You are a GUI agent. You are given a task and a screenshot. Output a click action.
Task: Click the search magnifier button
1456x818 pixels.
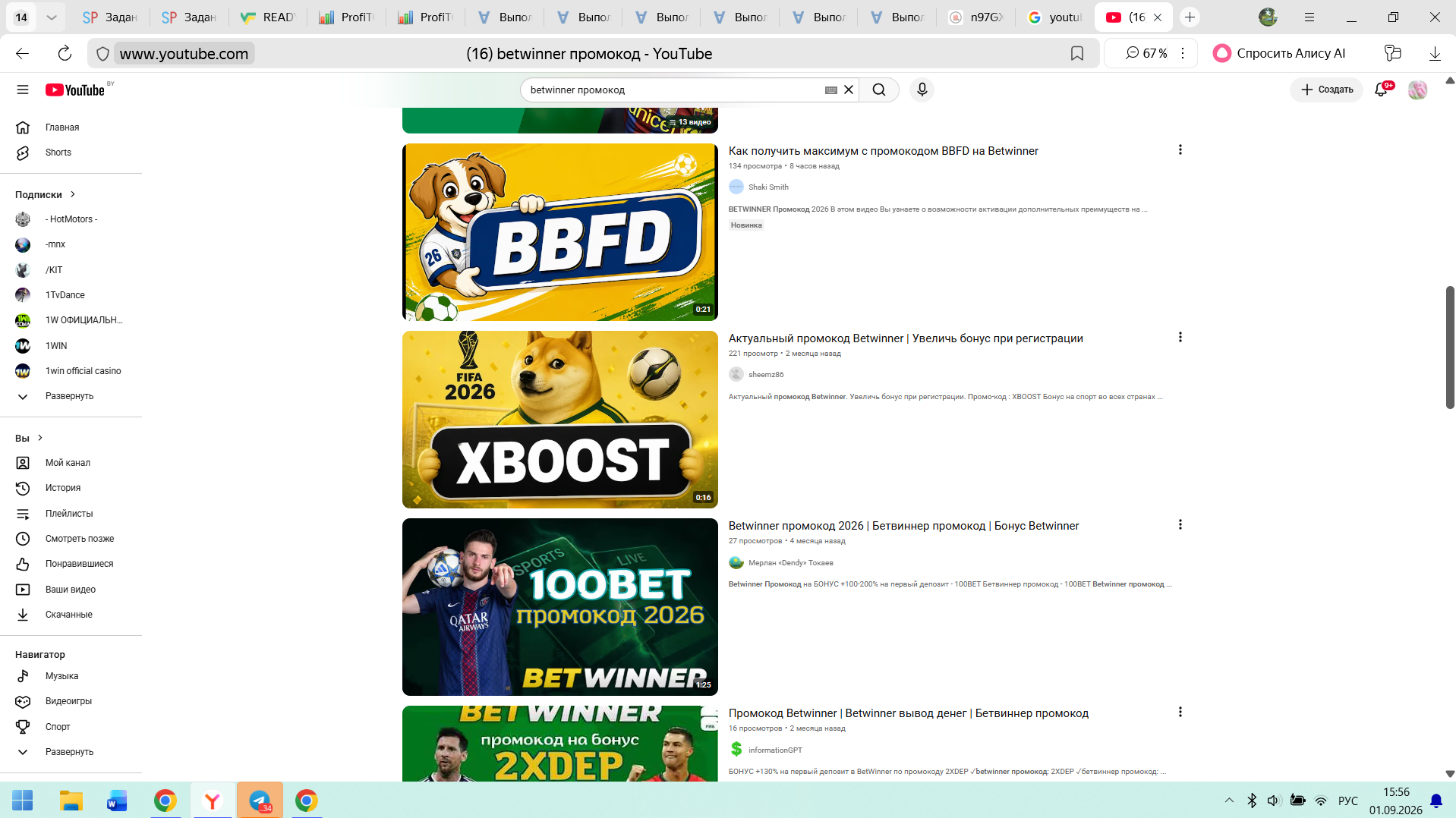pyautogui.click(x=879, y=90)
